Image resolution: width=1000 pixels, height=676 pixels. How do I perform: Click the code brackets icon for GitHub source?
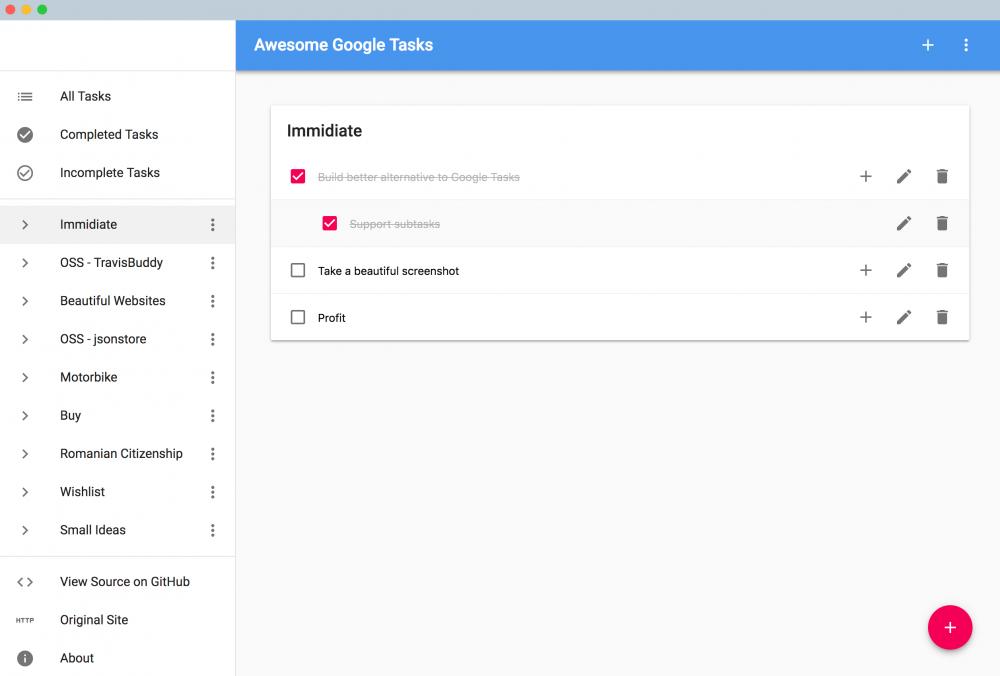click(x=25, y=582)
